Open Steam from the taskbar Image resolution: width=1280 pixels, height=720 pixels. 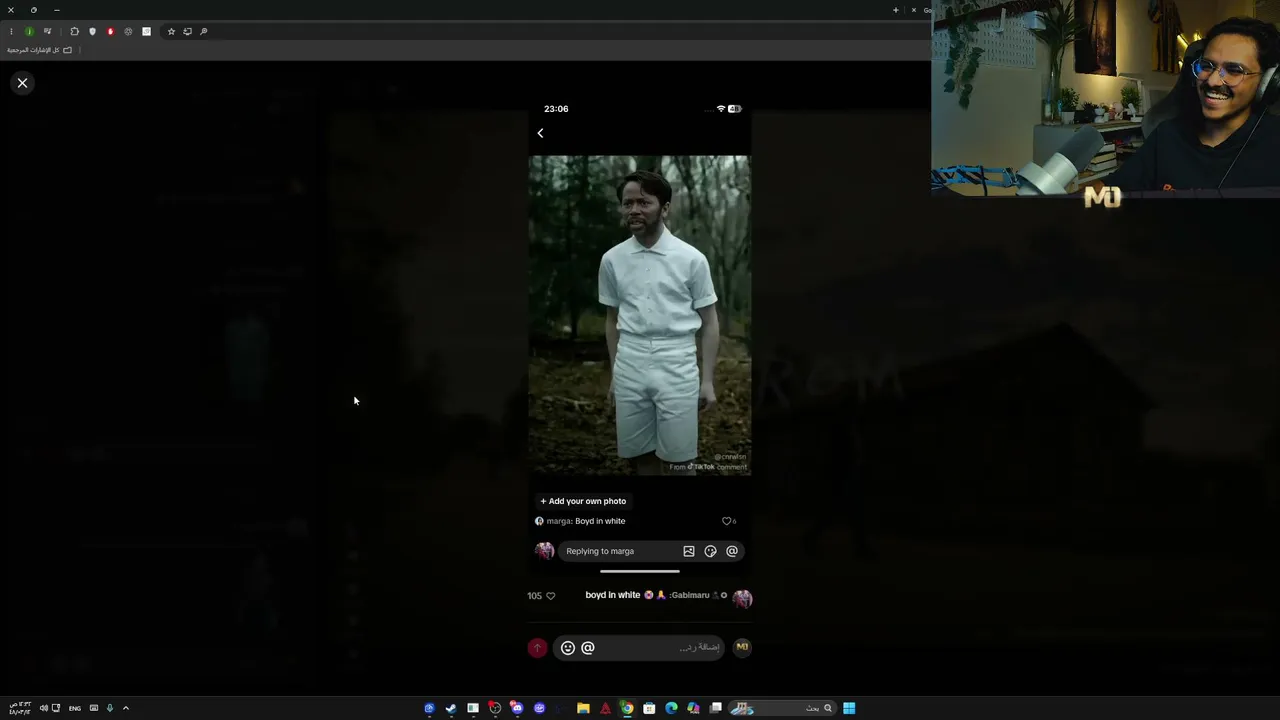(451, 708)
